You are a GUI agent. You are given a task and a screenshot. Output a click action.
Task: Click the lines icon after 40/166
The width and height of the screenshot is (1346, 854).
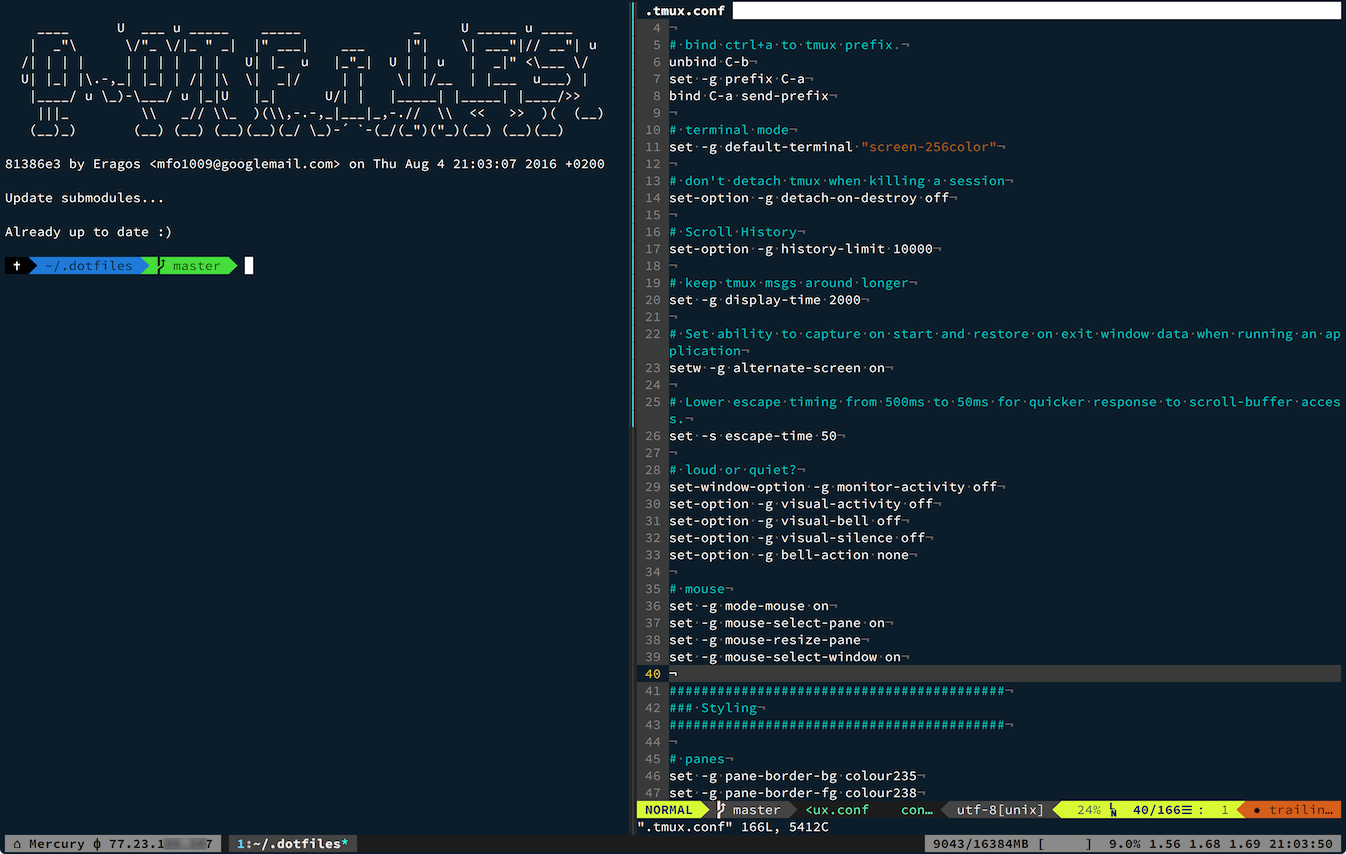pyautogui.click(x=1187, y=810)
